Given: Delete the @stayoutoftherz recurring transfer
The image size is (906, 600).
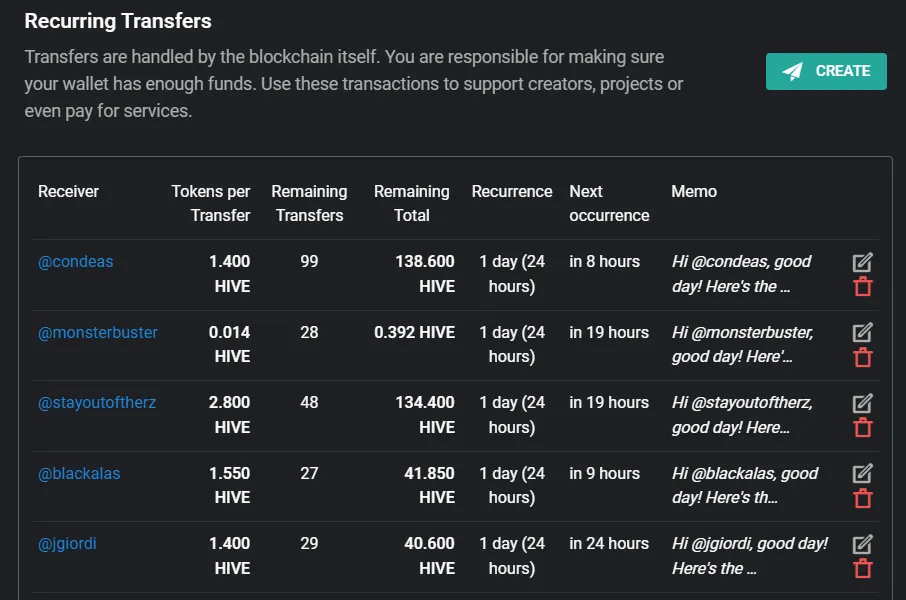Looking at the screenshot, I should point(863,428).
